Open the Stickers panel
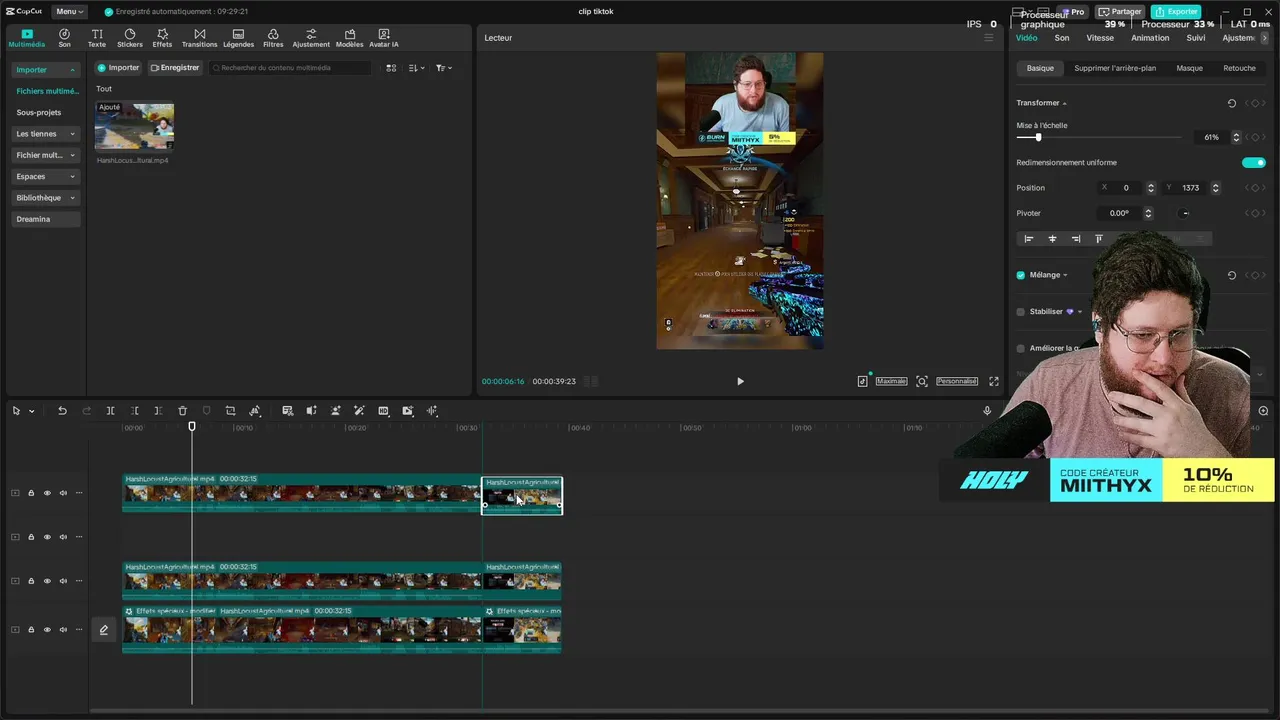Image resolution: width=1280 pixels, height=720 pixels. [x=130, y=38]
